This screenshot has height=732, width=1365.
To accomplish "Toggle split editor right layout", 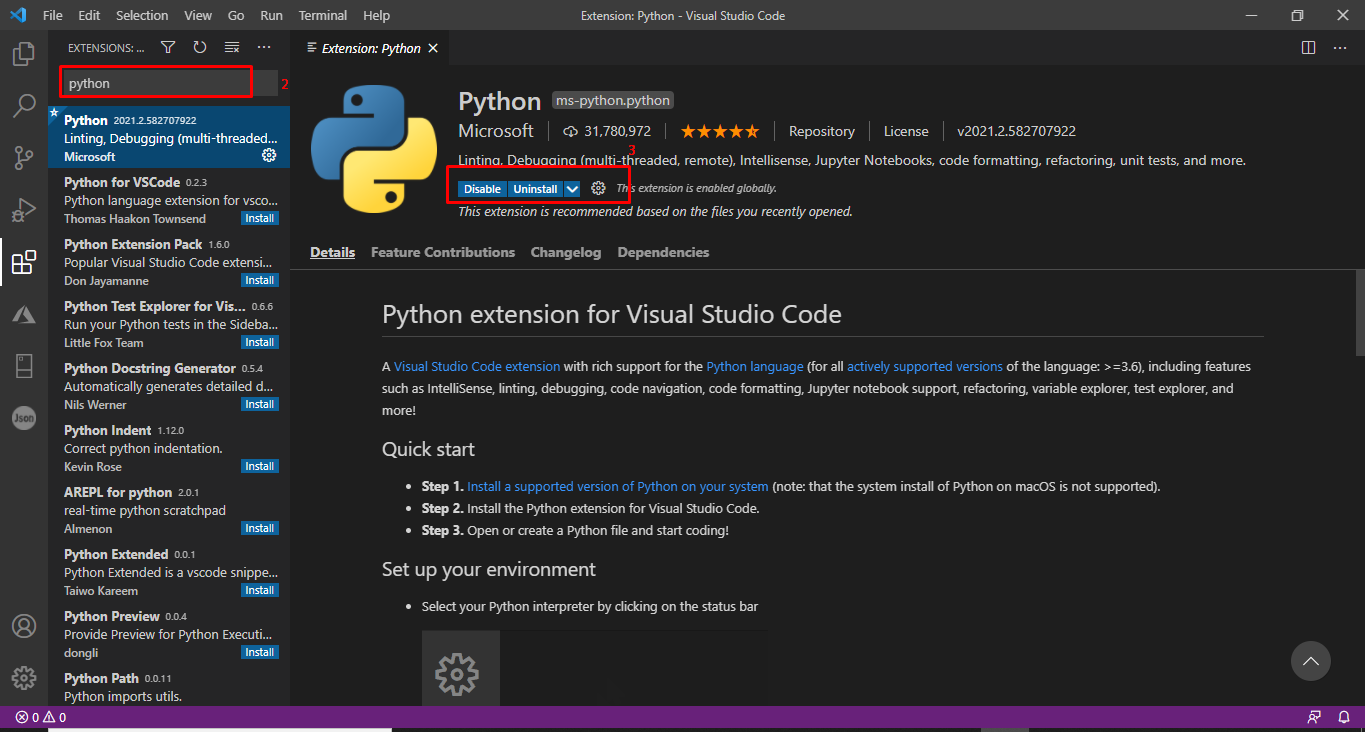I will click(x=1308, y=48).
